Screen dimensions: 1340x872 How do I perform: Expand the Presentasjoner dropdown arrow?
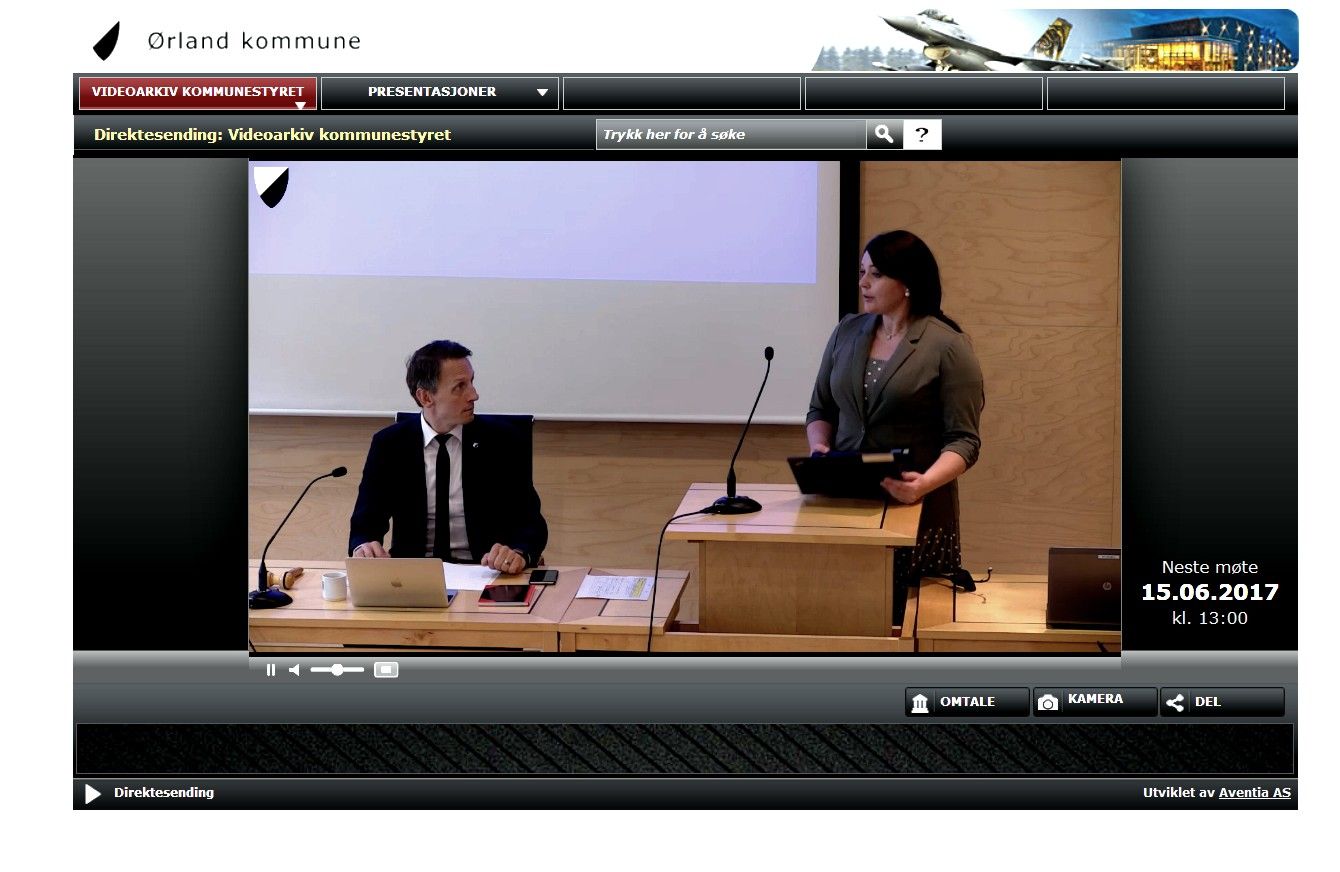(542, 93)
